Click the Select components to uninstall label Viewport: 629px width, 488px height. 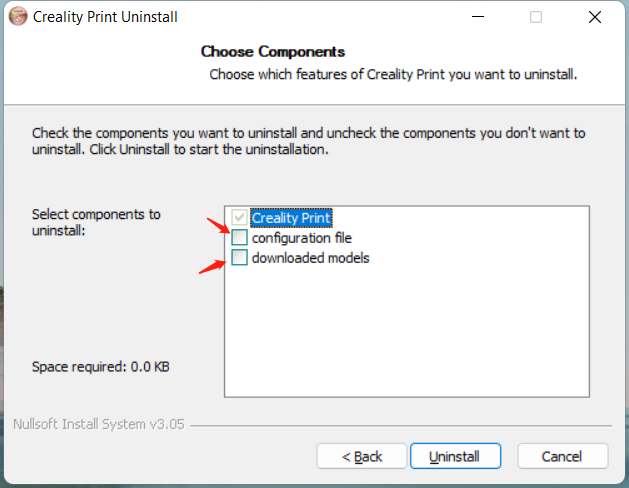pos(96,223)
